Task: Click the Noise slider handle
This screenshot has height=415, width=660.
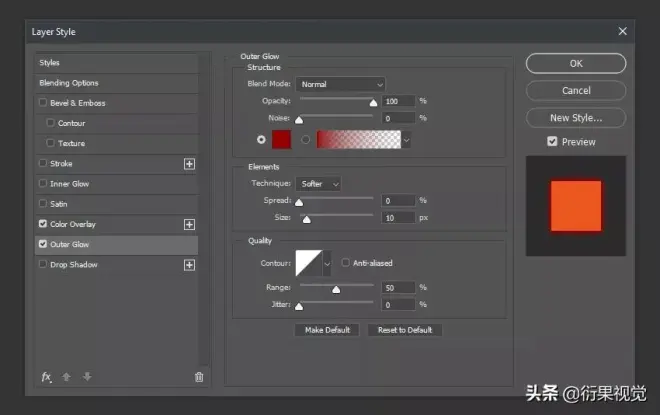Action: (x=299, y=120)
